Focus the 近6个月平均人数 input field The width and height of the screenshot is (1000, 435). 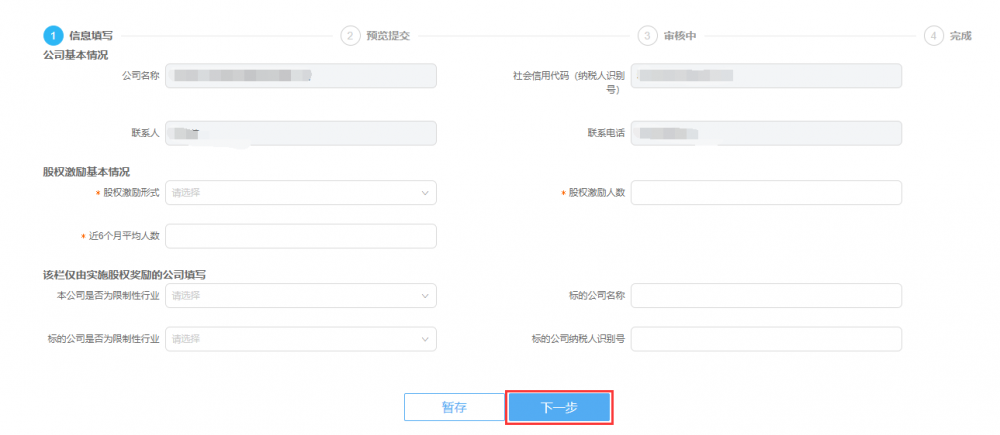(x=300, y=236)
